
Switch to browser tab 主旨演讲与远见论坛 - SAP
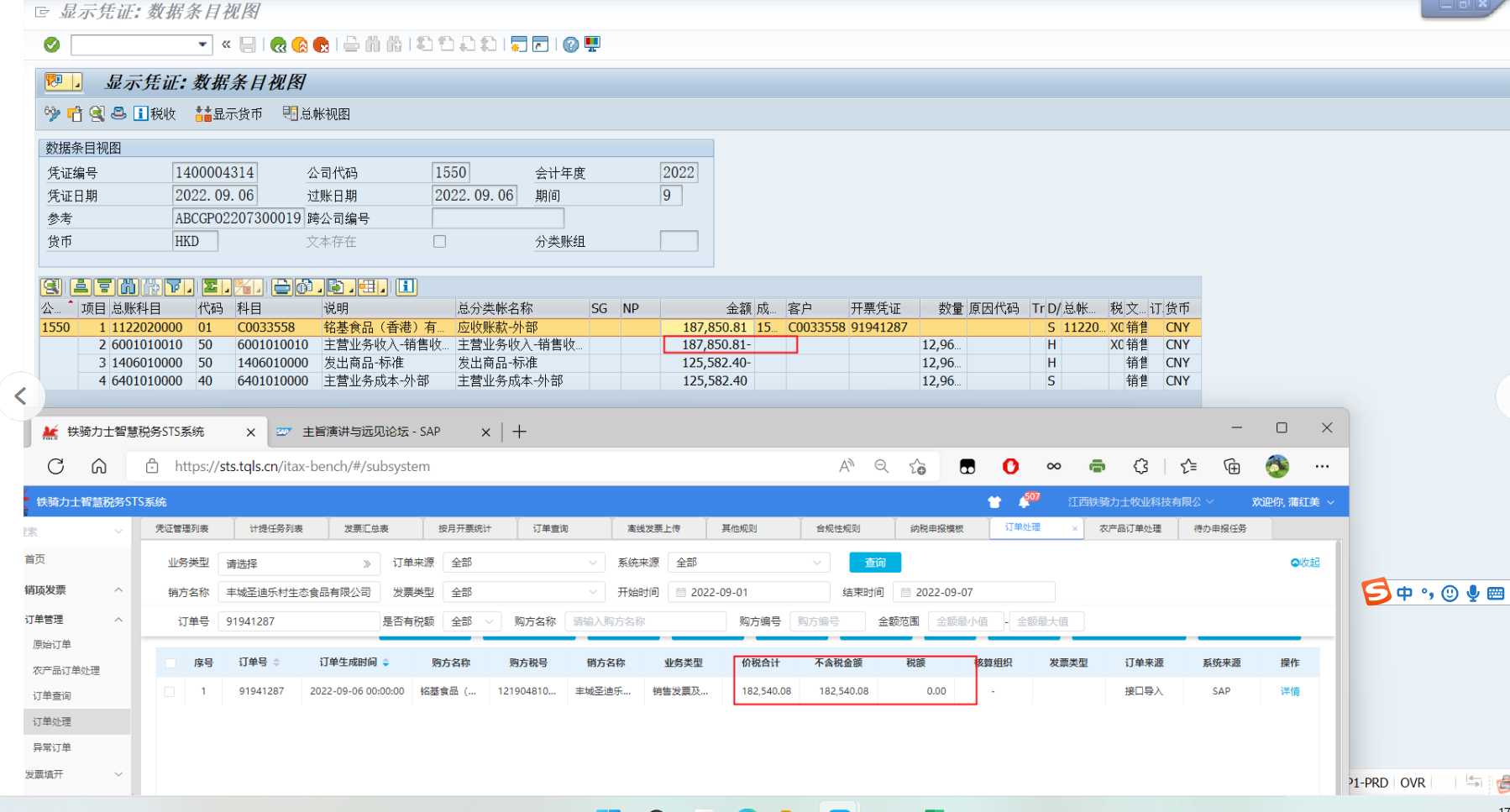[x=371, y=432]
